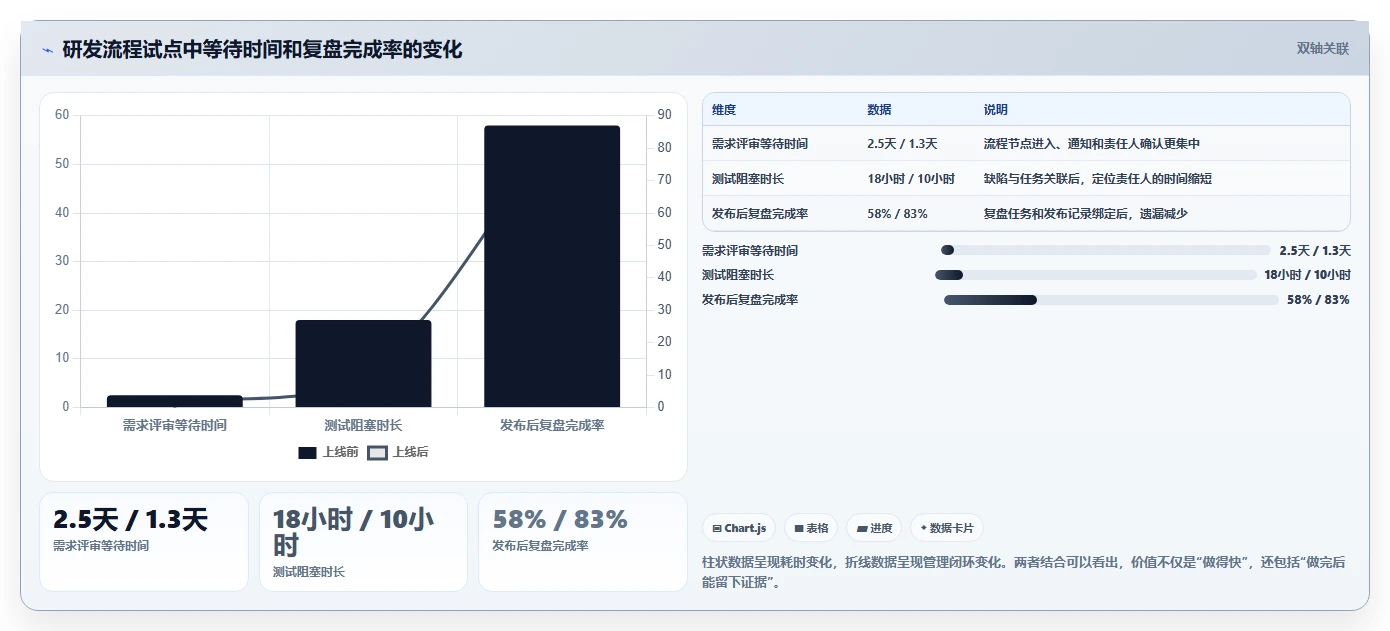Click the 需求评审等待时间 progress bar

(x=1105, y=250)
